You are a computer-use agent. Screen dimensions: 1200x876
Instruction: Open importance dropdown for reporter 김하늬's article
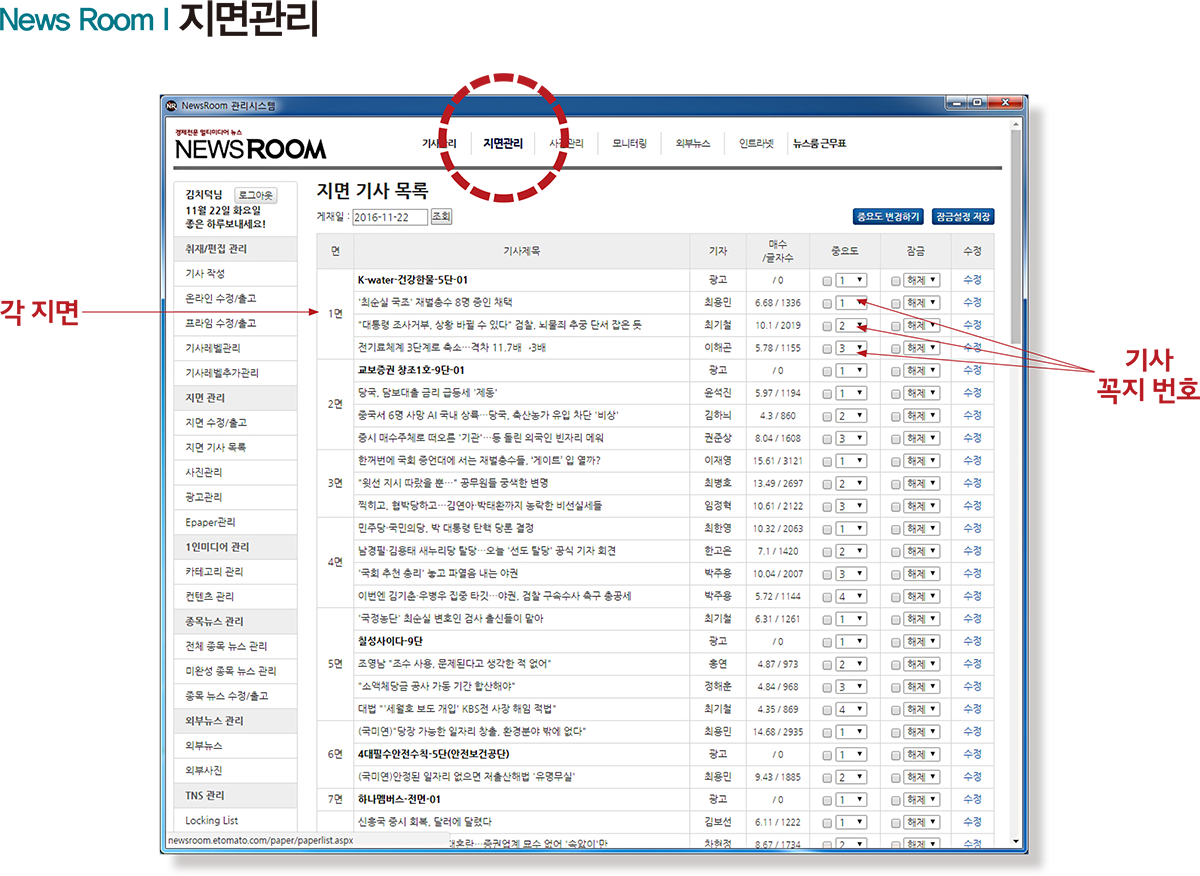(x=852, y=416)
